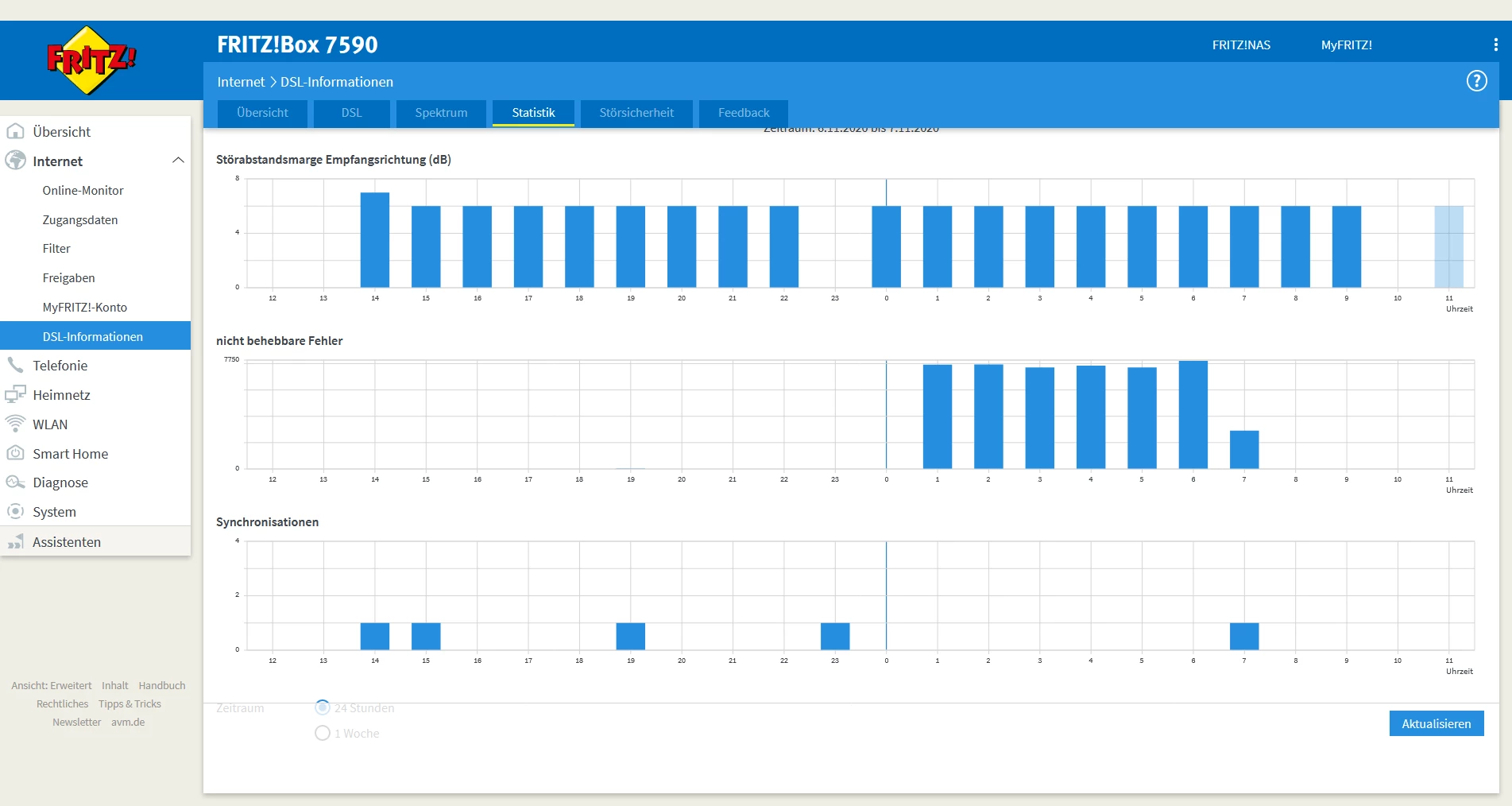The image size is (1512, 806).
Task: Click the light-blue 11 o'clock Störabstandsmarge bar
Action: [x=1448, y=246]
